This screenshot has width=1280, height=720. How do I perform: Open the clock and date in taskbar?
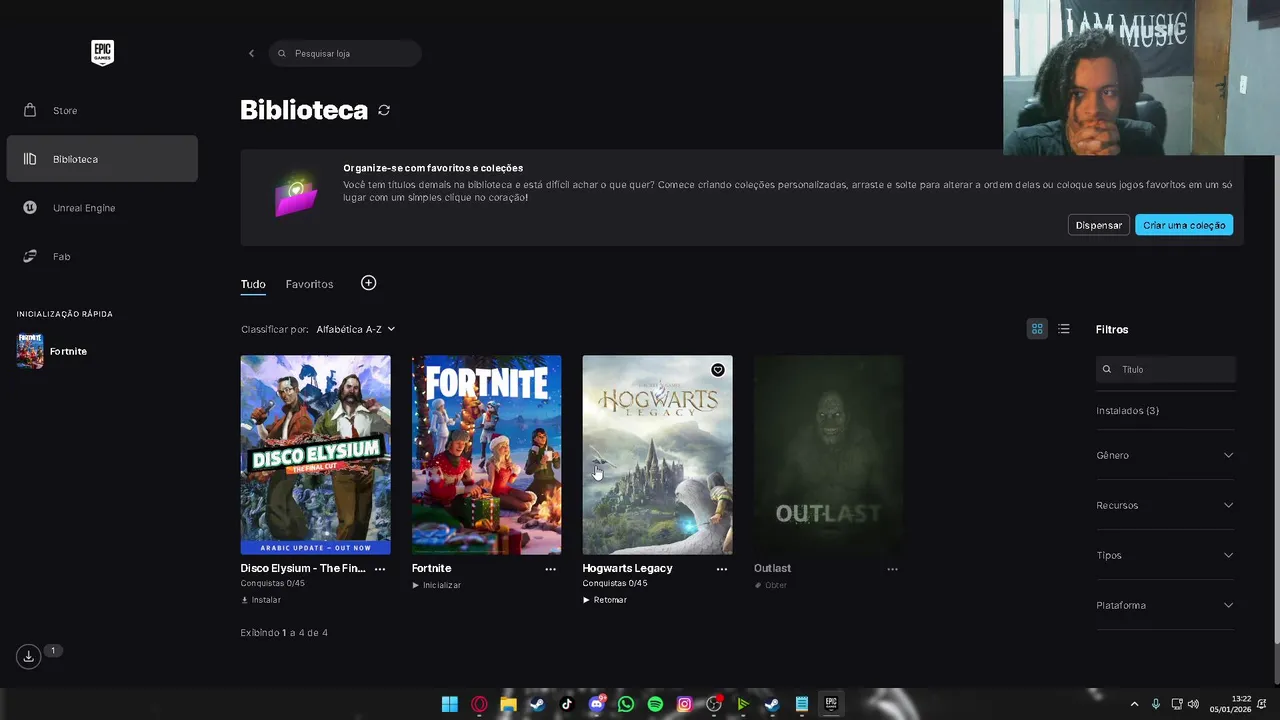point(1230,704)
